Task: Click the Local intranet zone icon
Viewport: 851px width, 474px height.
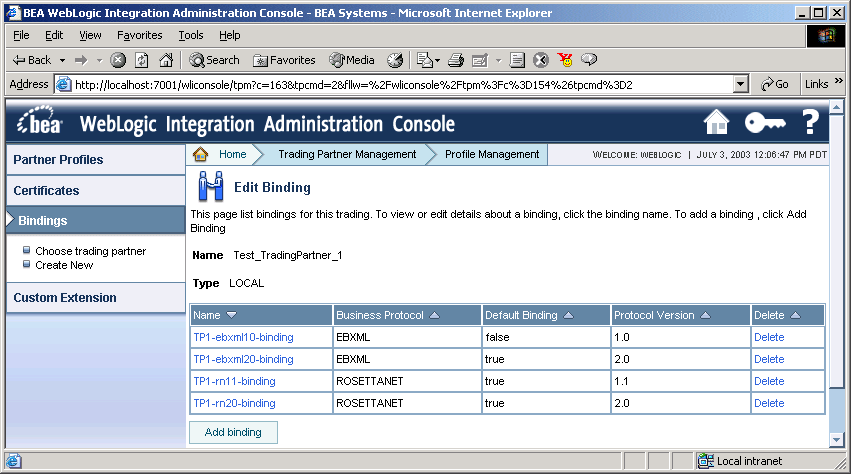Action: [x=706, y=461]
